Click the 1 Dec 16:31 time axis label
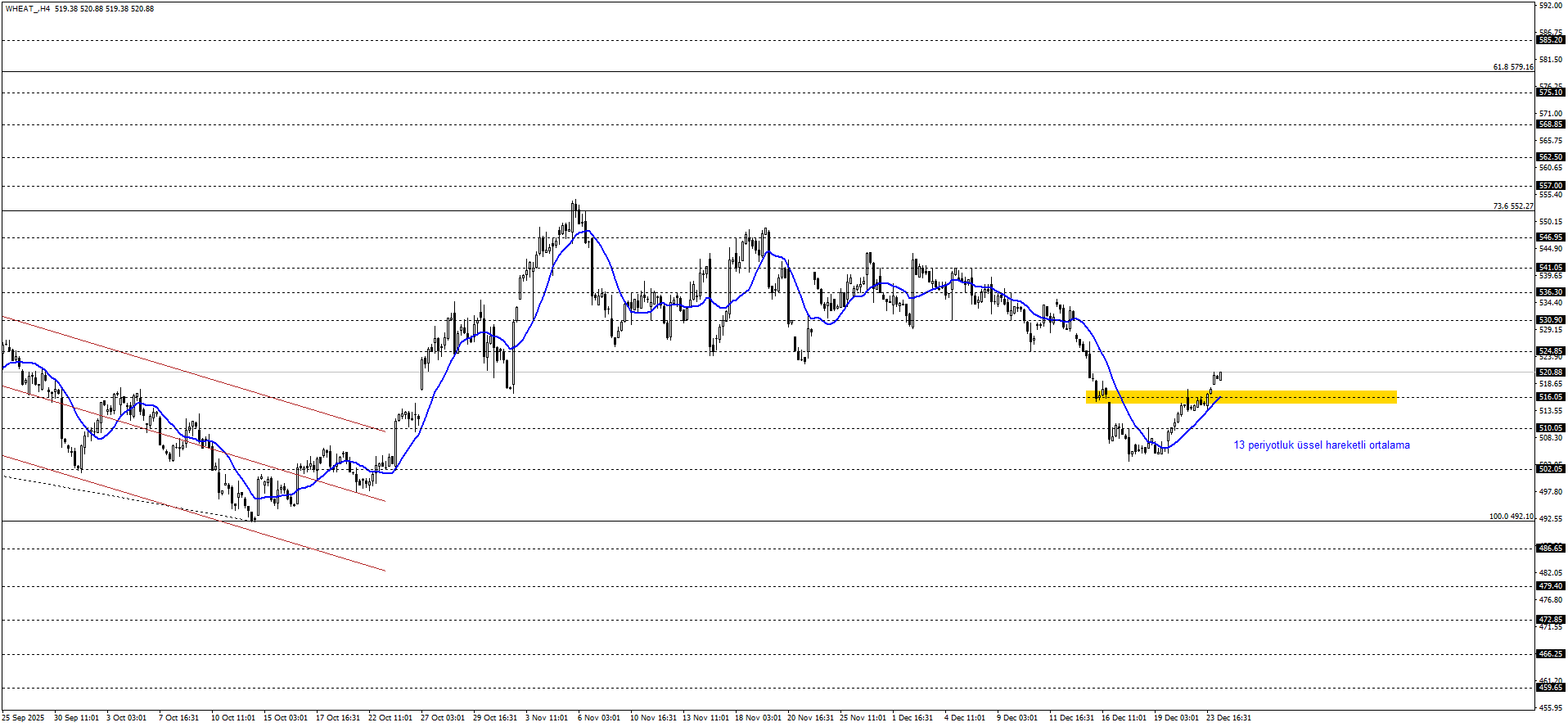 click(x=912, y=718)
